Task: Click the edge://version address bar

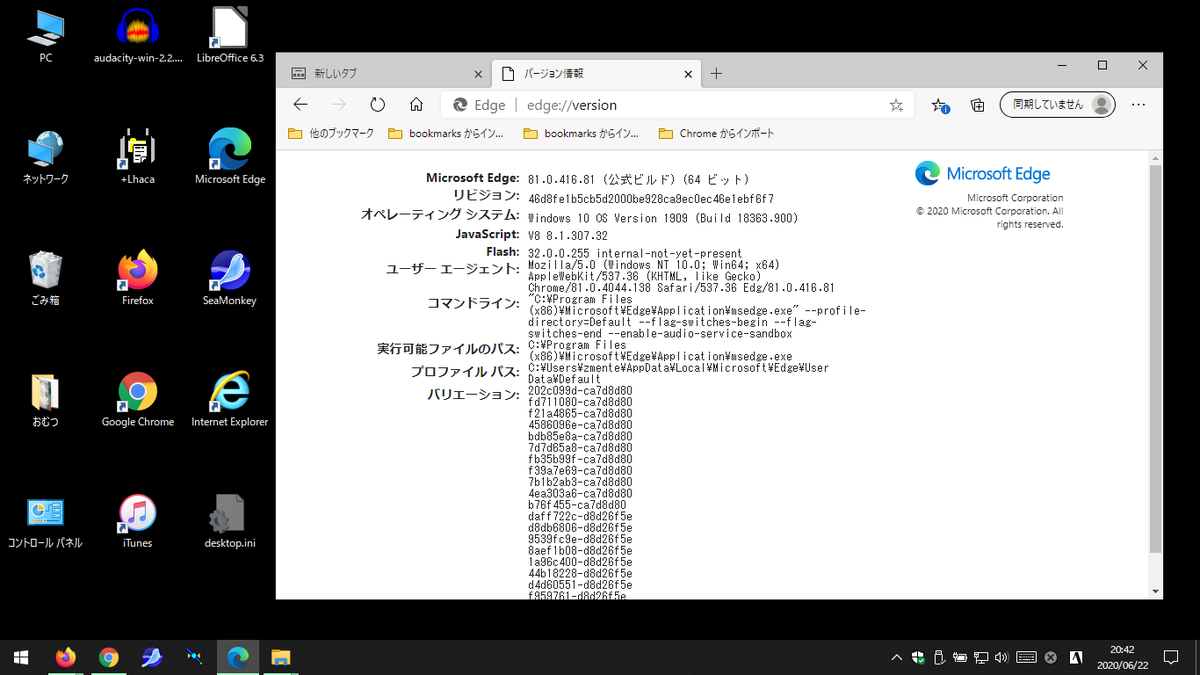Action: coord(678,105)
